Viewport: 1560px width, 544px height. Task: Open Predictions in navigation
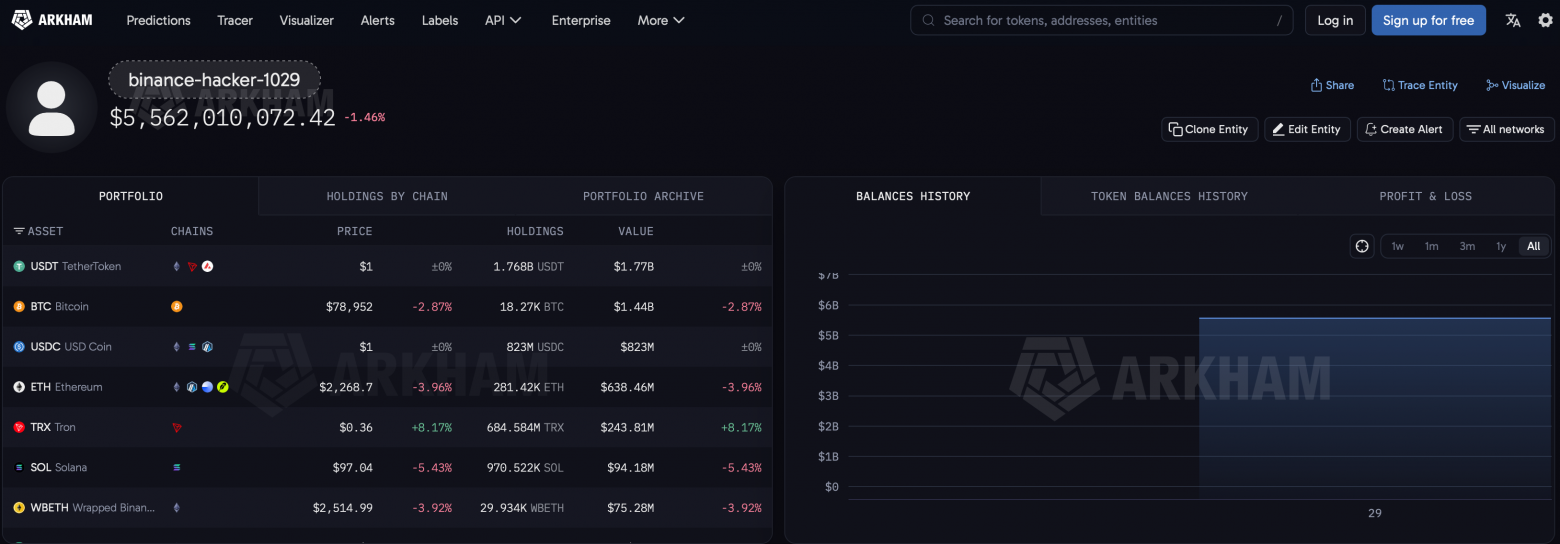(158, 20)
